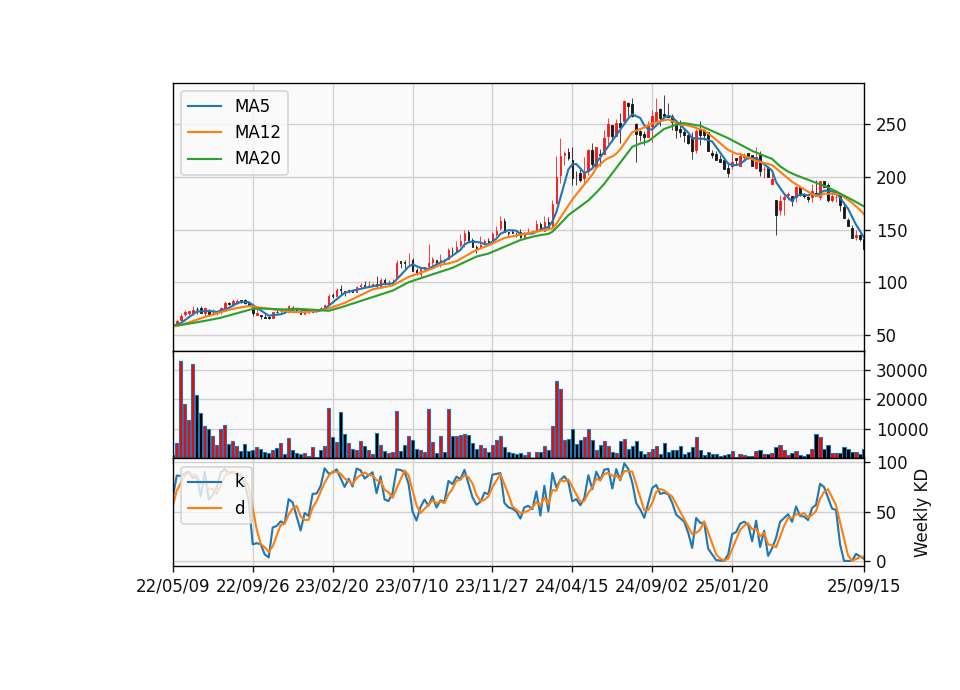
Task: Click the 22/09/26 date tick label
Action: point(253,587)
